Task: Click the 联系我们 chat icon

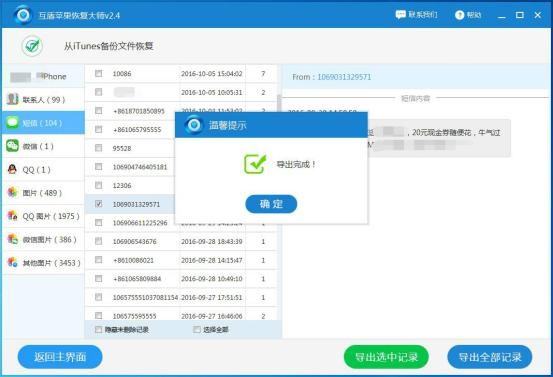Action: click(400, 15)
